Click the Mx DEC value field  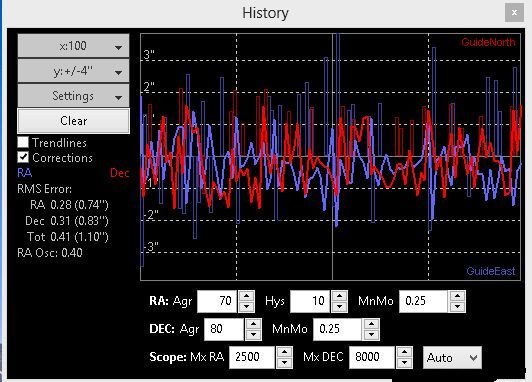372,357
